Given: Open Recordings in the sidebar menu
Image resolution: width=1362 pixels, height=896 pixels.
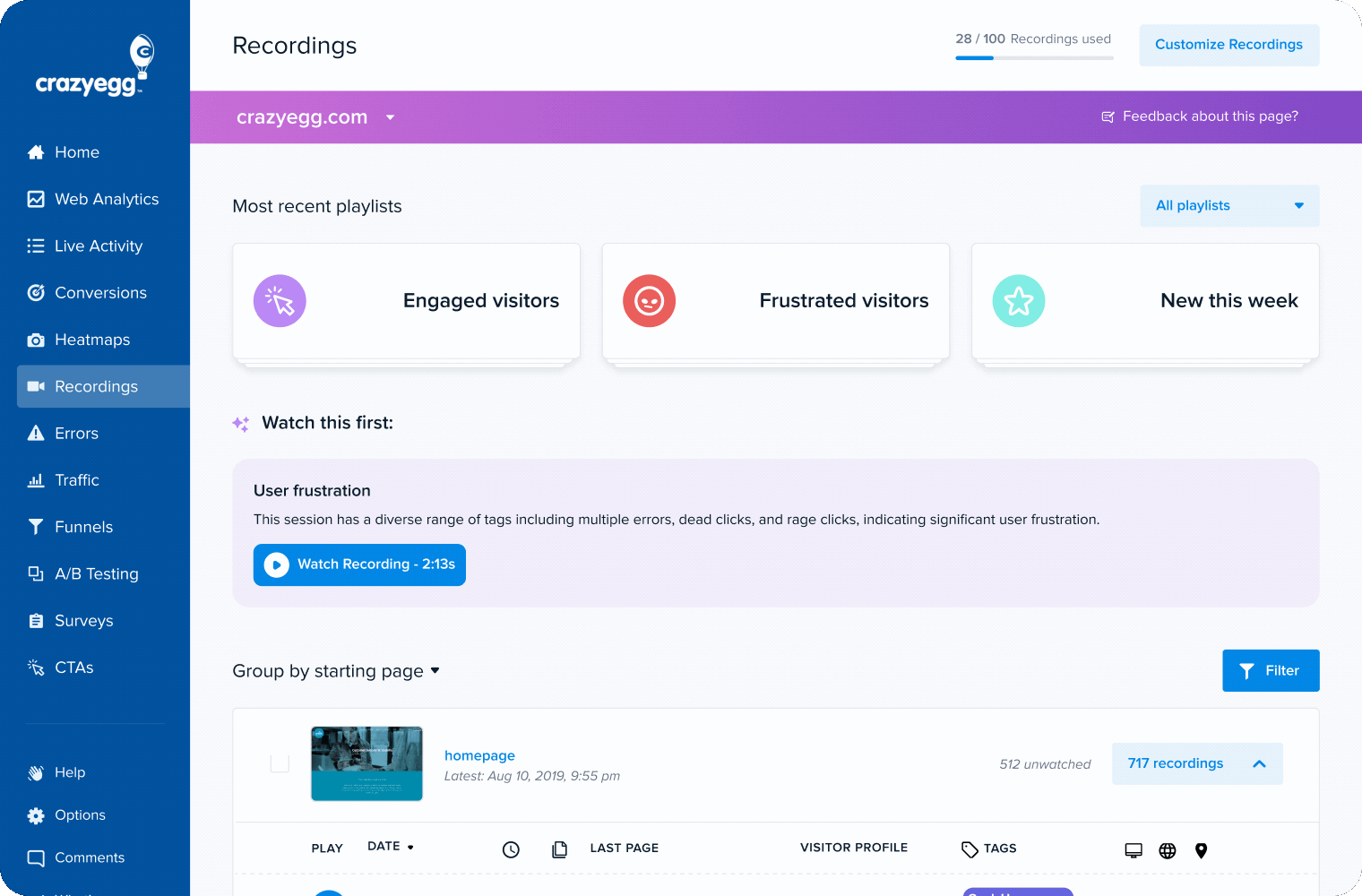Looking at the screenshot, I should pos(103,386).
